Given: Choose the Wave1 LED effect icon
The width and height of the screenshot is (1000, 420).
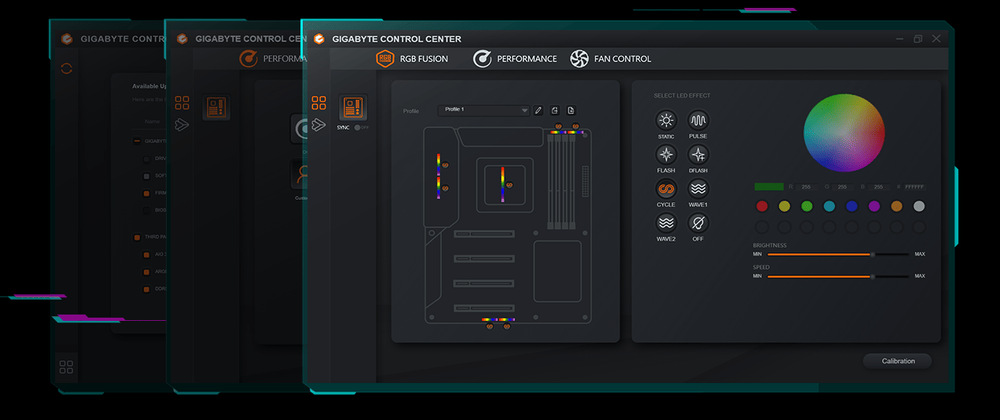Looking at the screenshot, I should 698,189.
